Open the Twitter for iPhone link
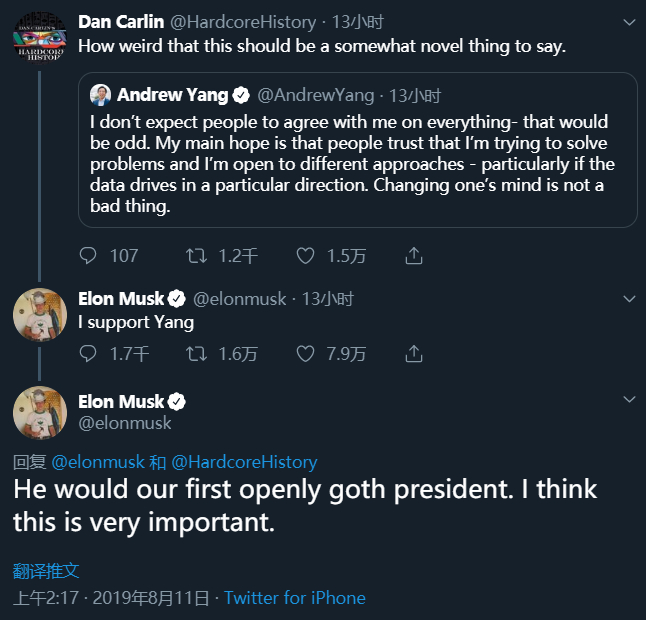 [x=295, y=598]
